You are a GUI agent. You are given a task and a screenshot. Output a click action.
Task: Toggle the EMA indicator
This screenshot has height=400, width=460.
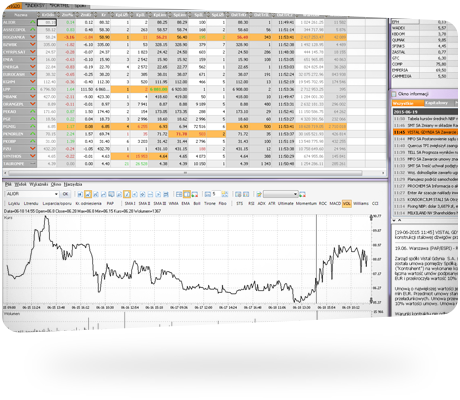click(x=186, y=203)
